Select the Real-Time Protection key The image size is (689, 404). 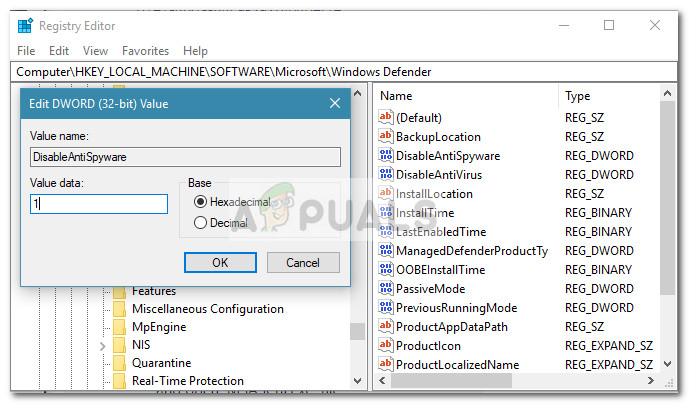188,381
